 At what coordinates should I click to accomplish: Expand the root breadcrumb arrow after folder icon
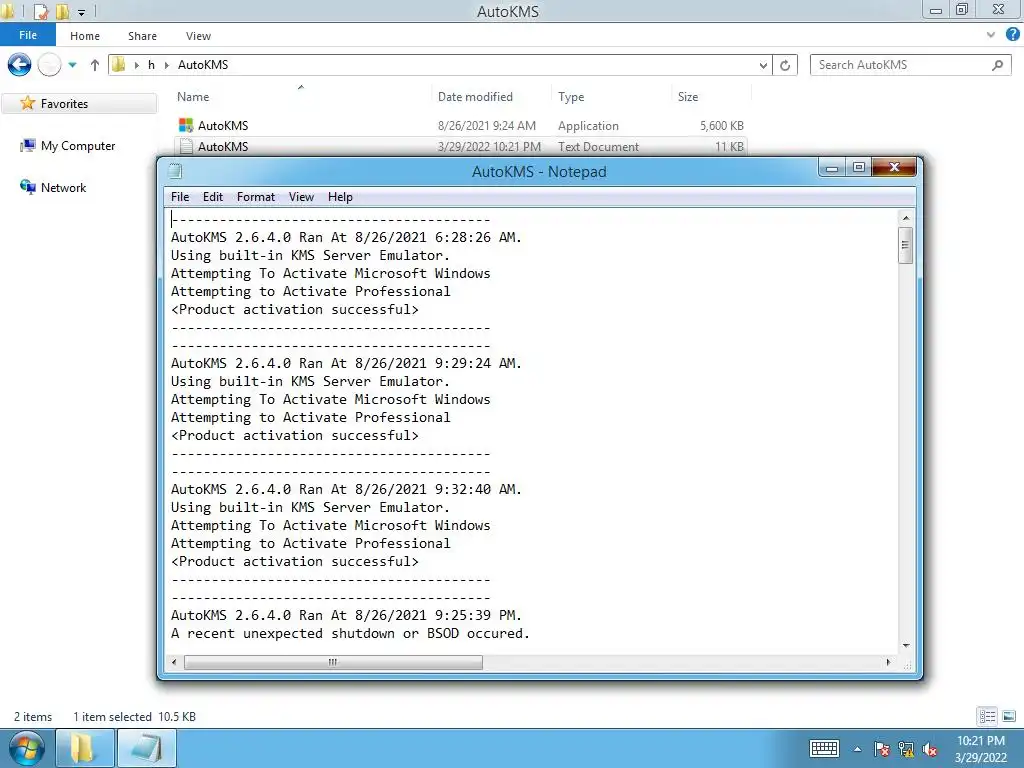coord(136,65)
